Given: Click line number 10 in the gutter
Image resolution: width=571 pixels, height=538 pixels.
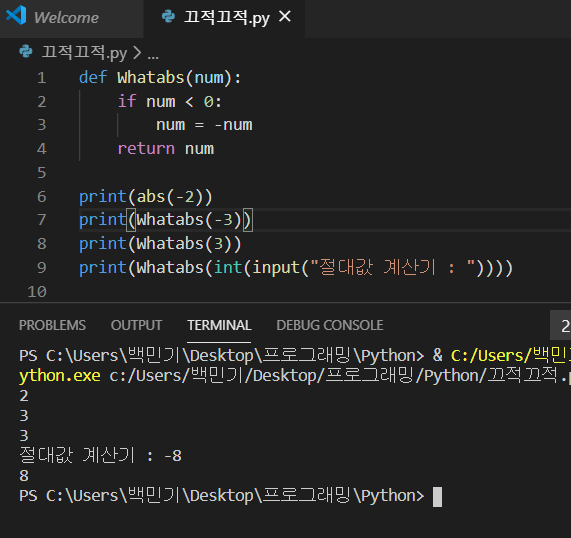Looking at the screenshot, I should [37, 292].
